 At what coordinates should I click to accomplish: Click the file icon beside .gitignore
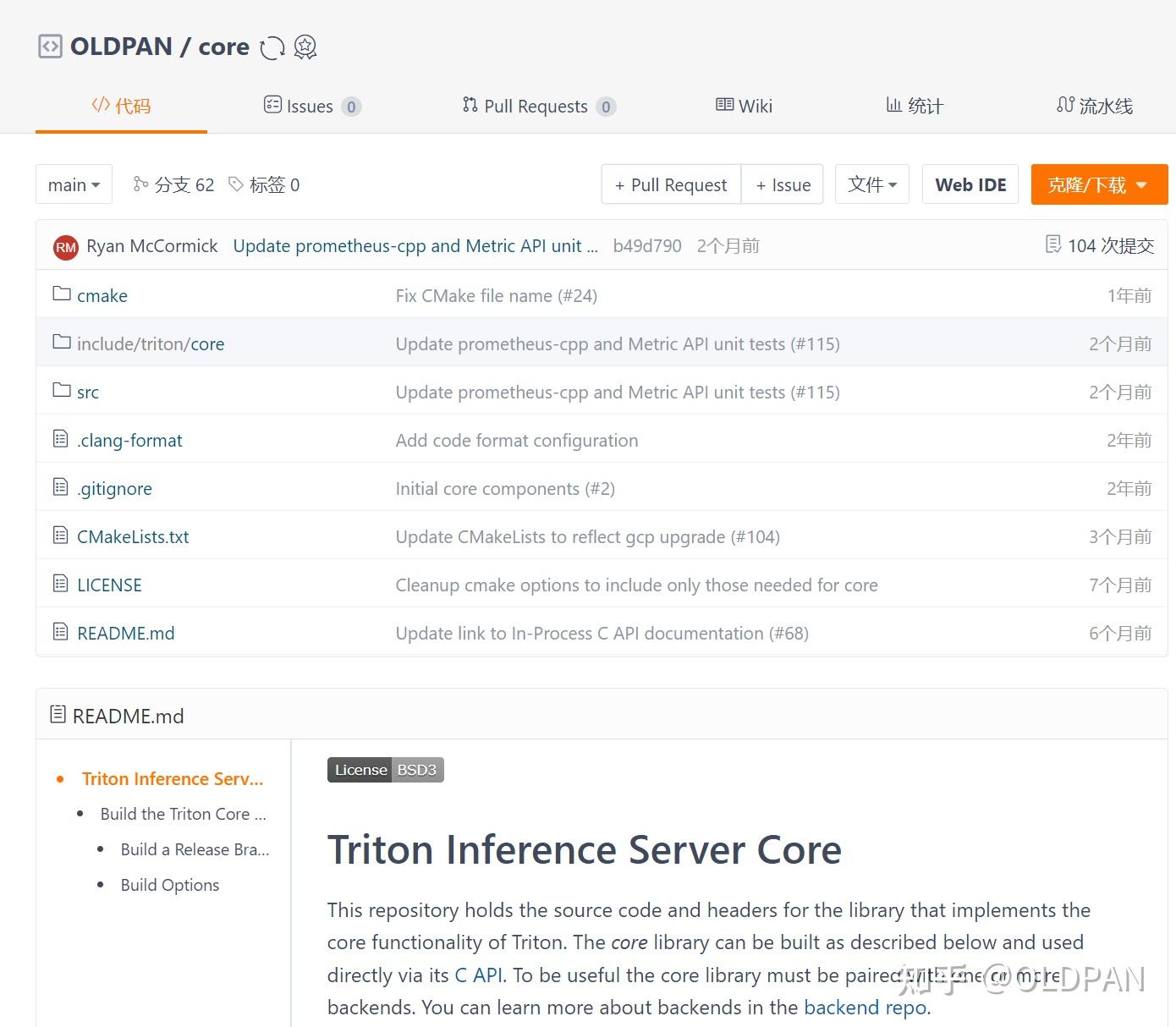point(60,487)
